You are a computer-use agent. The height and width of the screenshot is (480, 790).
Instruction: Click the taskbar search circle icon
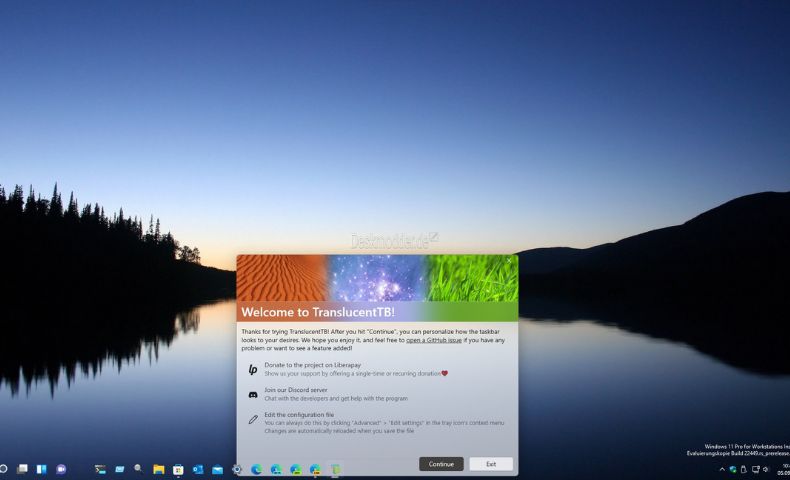click(3, 469)
